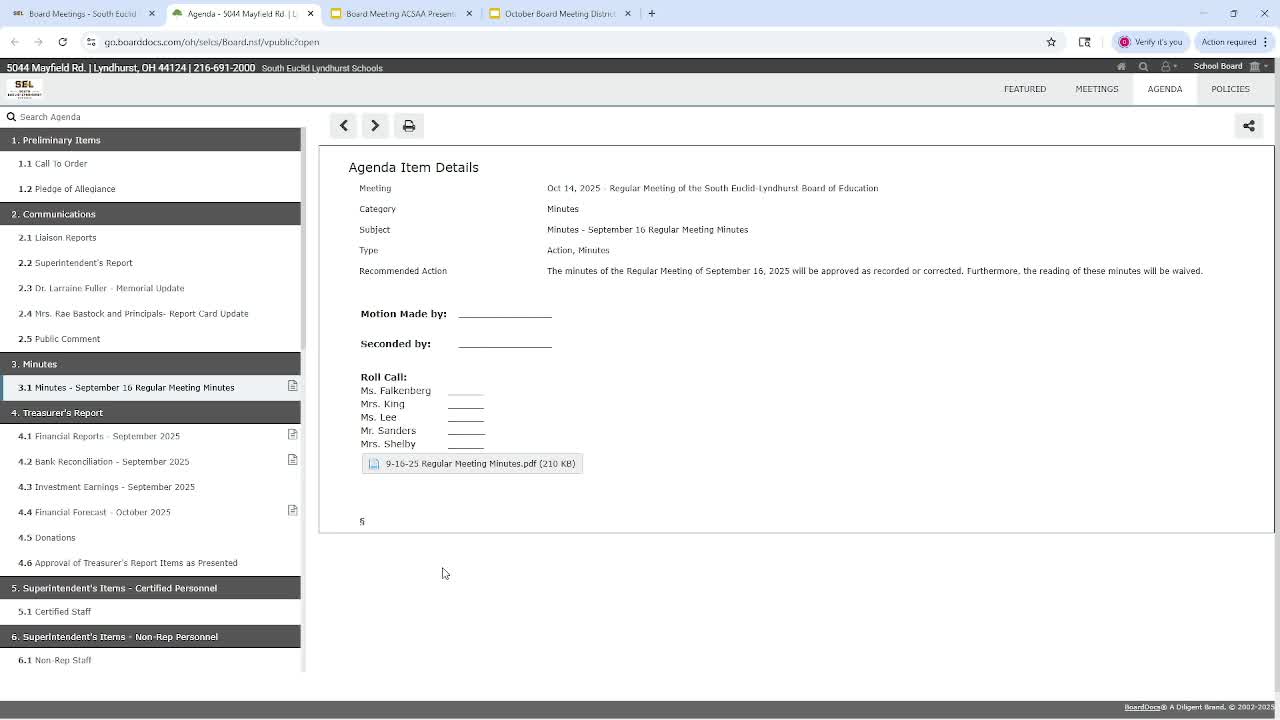1280x720 pixels.
Task: Print the agenda item
Action: (x=409, y=126)
